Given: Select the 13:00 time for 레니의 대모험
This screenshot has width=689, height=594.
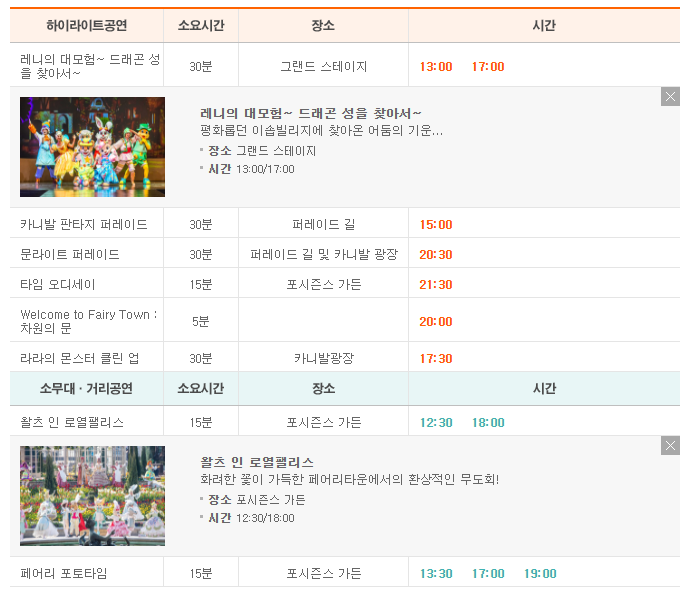Looking at the screenshot, I should coord(436,66).
